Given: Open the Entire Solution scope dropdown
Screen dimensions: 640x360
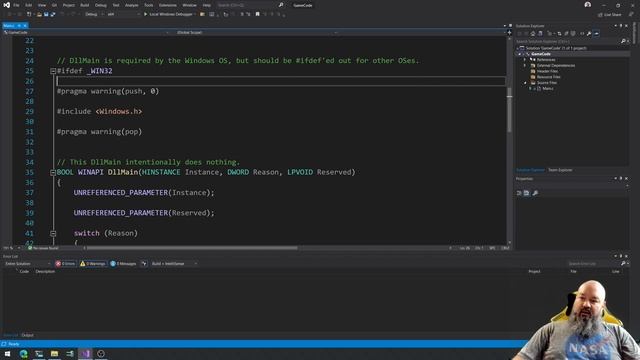Looking at the screenshot, I should tap(27, 264).
